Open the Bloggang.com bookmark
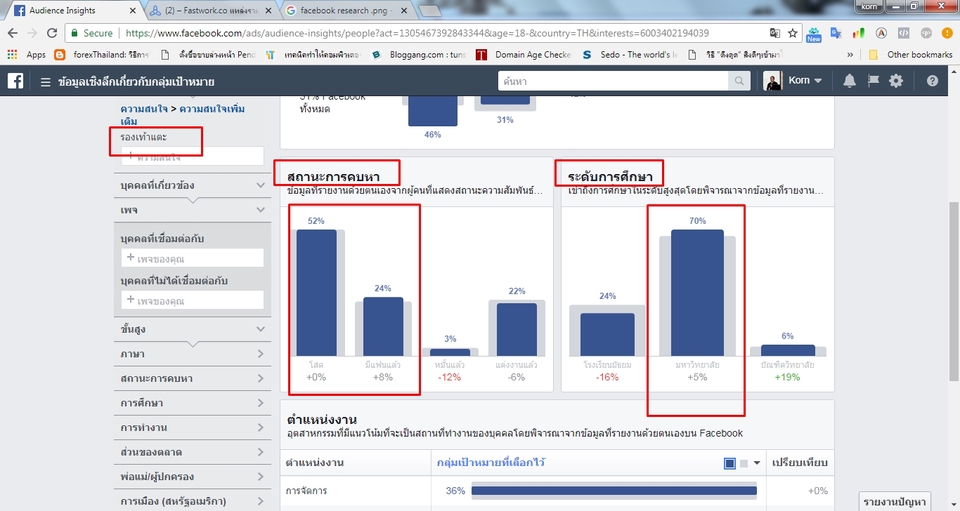Viewport: 960px width, 511px height. (419, 54)
